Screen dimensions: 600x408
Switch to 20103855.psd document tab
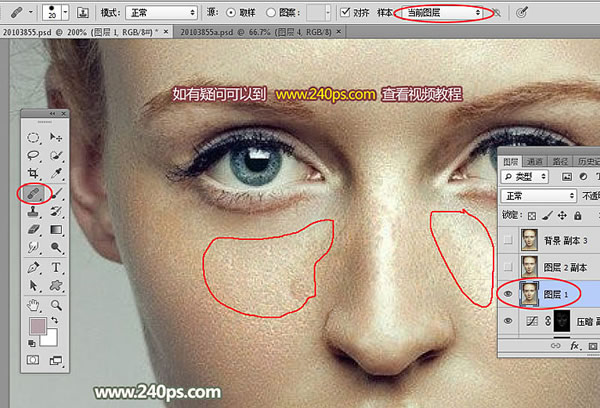point(80,32)
